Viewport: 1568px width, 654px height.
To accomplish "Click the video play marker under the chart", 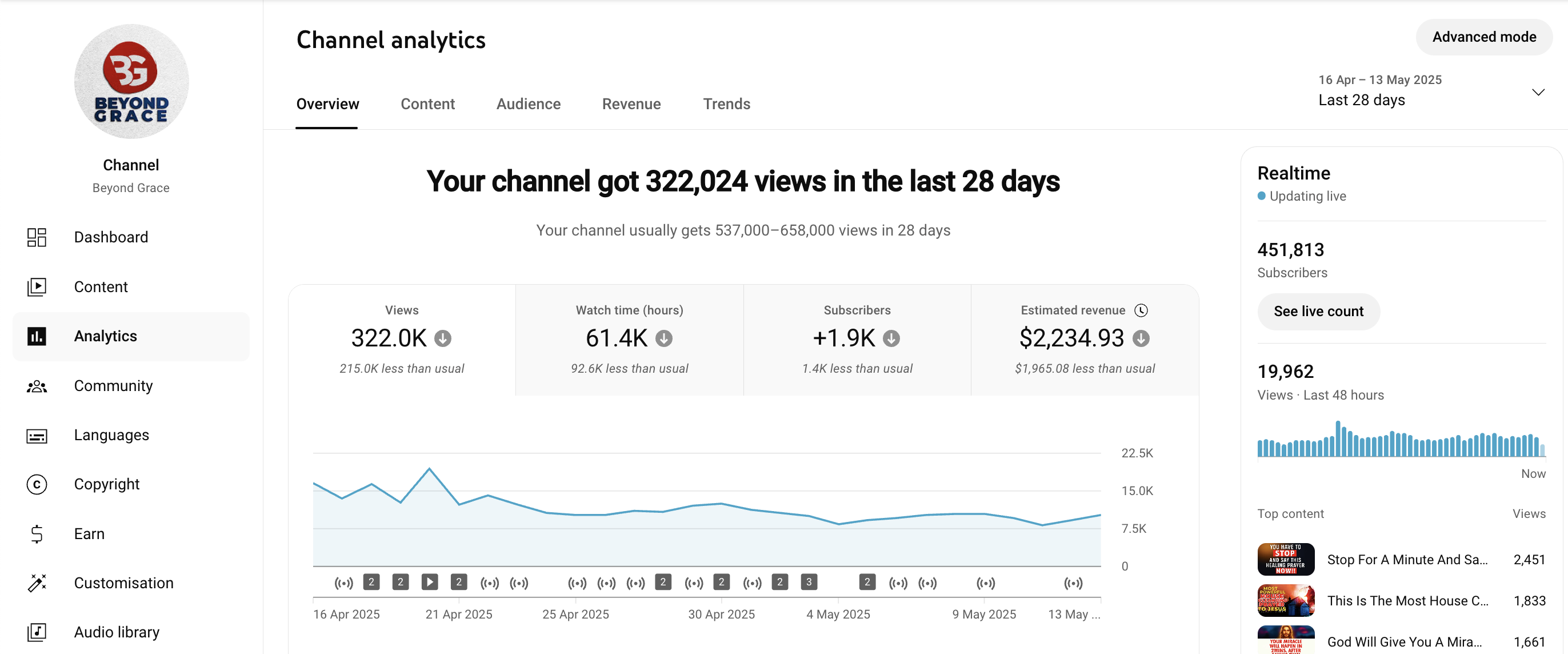I will 430,582.
